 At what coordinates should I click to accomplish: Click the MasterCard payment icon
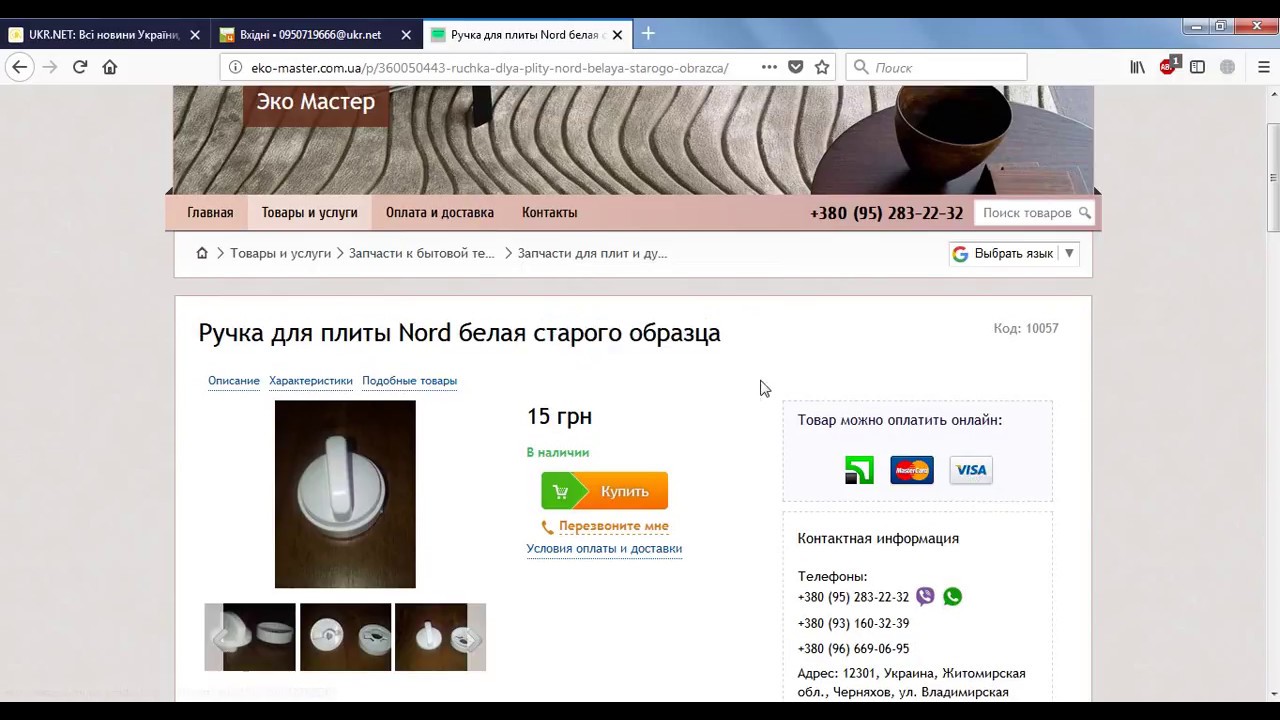point(912,470)
